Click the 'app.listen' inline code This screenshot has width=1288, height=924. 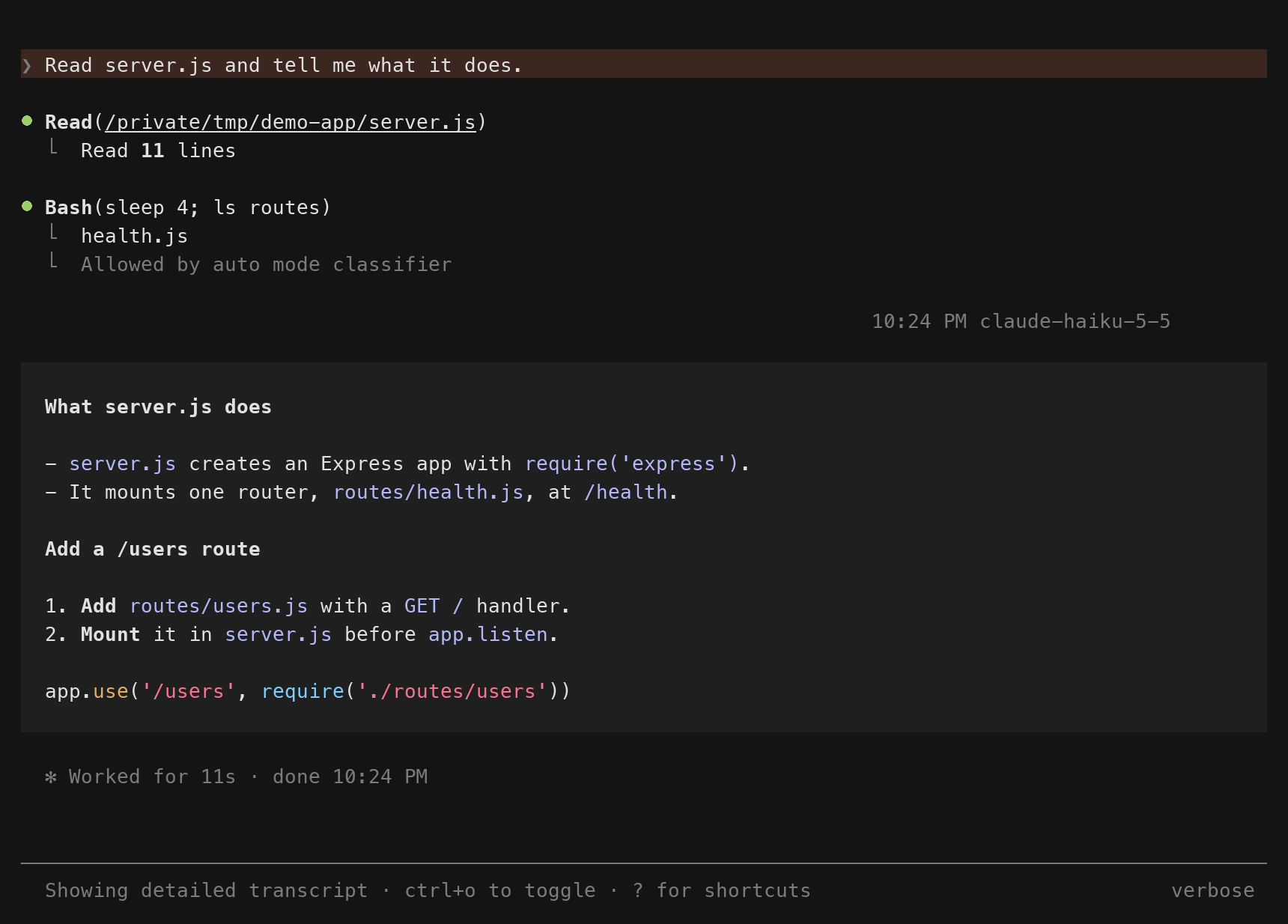pos(488,634)
